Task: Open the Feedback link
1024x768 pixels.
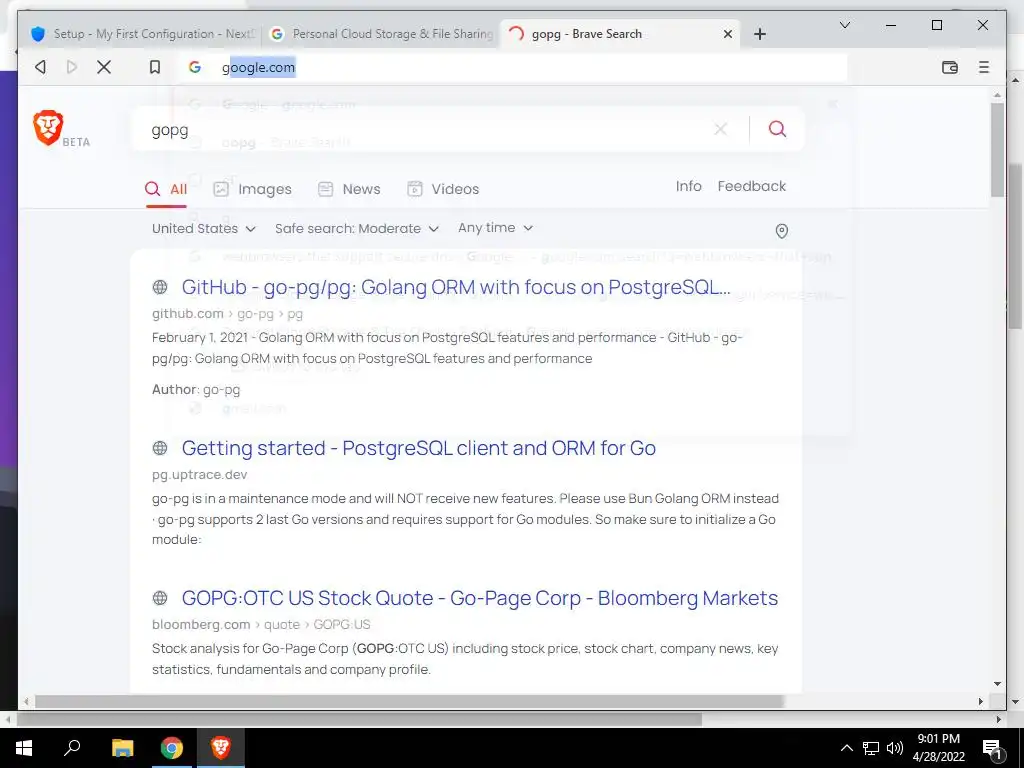Action: [x=752, y=186]
